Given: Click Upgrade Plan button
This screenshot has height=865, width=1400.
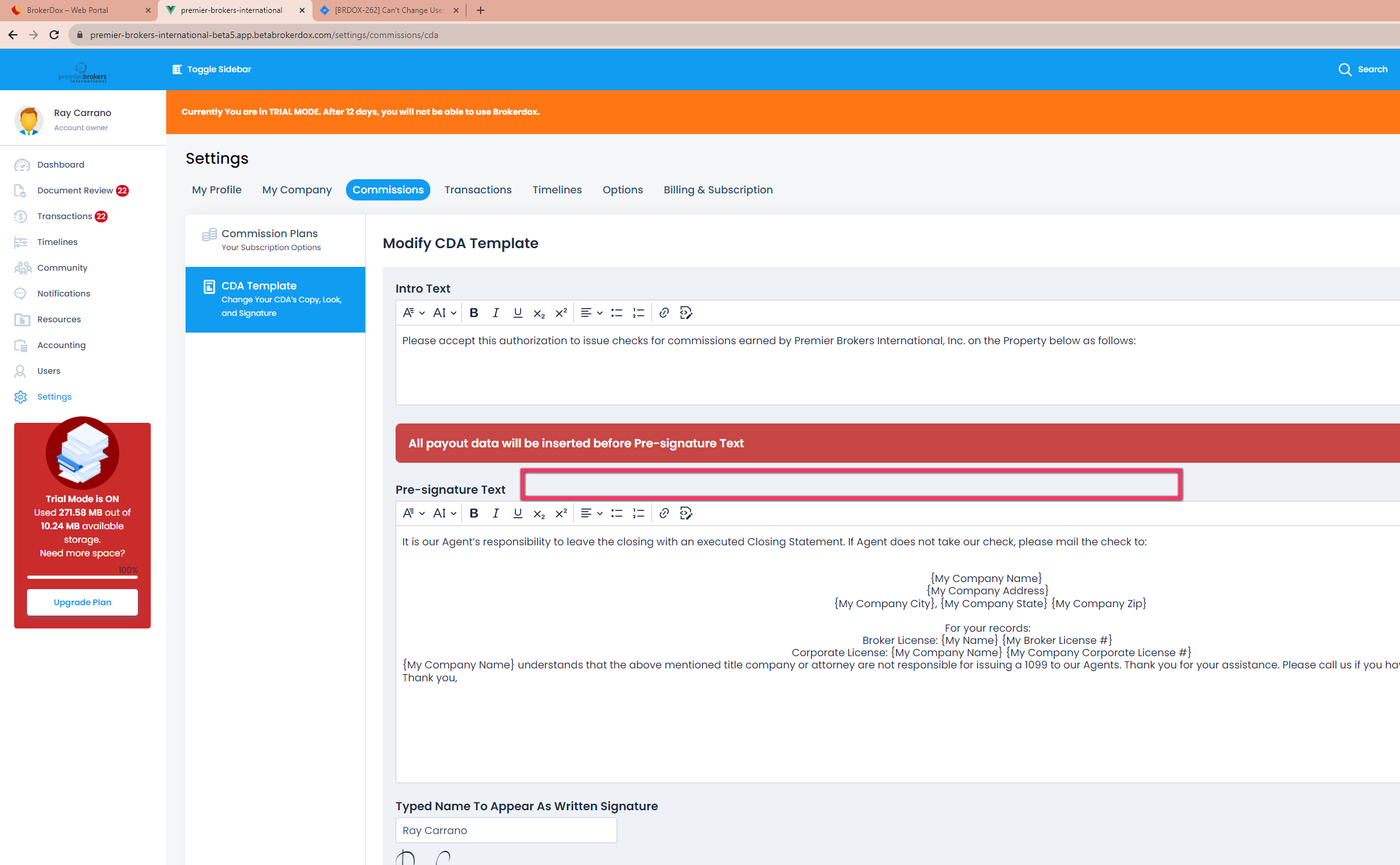Looking at the screenshot, I should (x=82, y=602).
